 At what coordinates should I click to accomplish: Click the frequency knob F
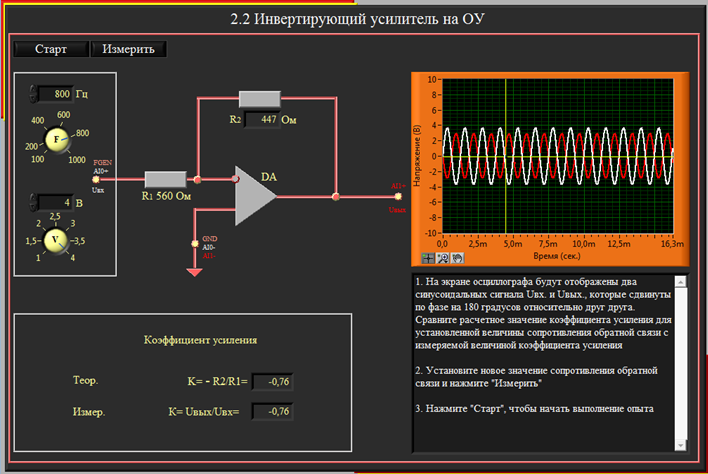(x=57, y=139)
